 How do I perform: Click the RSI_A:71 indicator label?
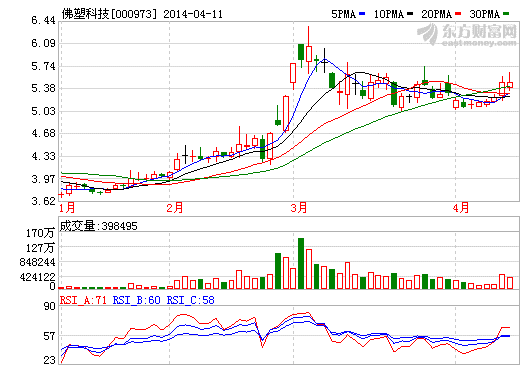click(x=83, y=300)
